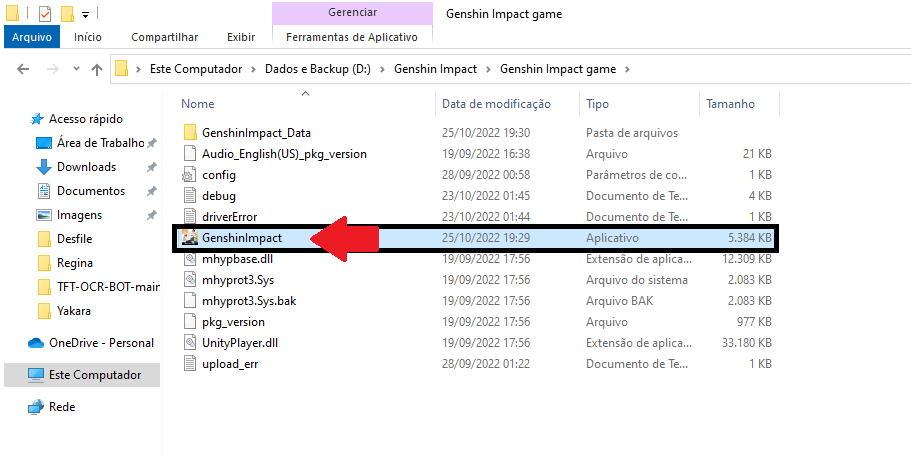Navigate to Genshin Impact breadcrumb

[435, 69]
